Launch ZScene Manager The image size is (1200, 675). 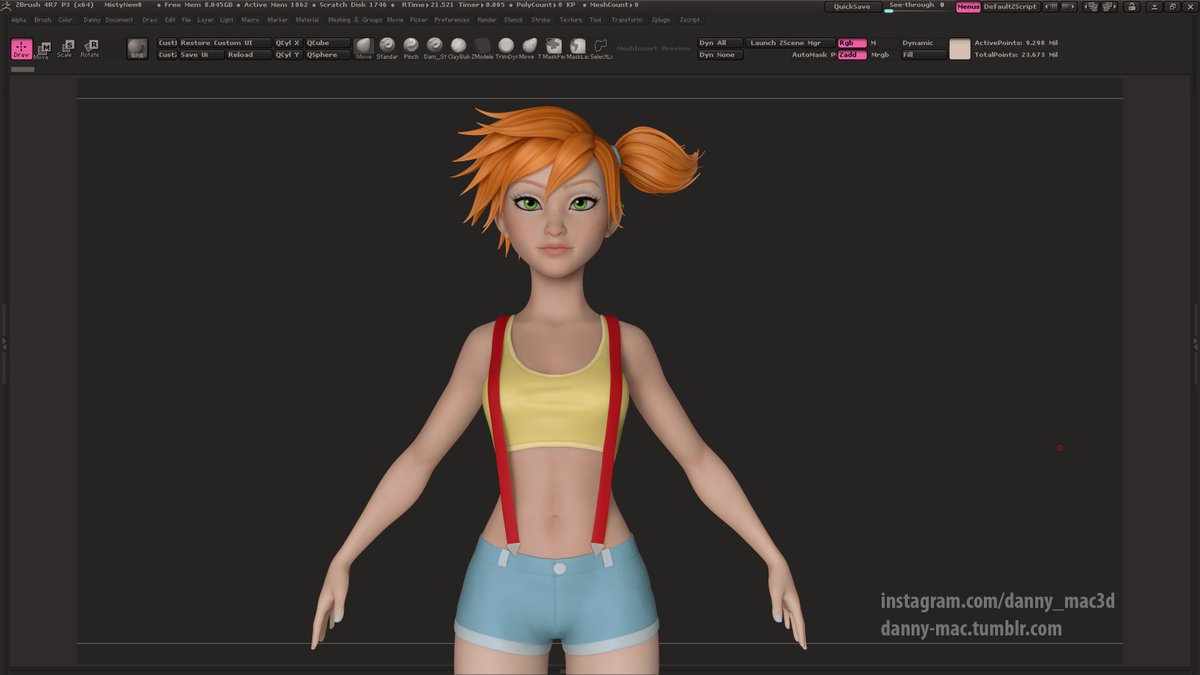pos(790,43)
